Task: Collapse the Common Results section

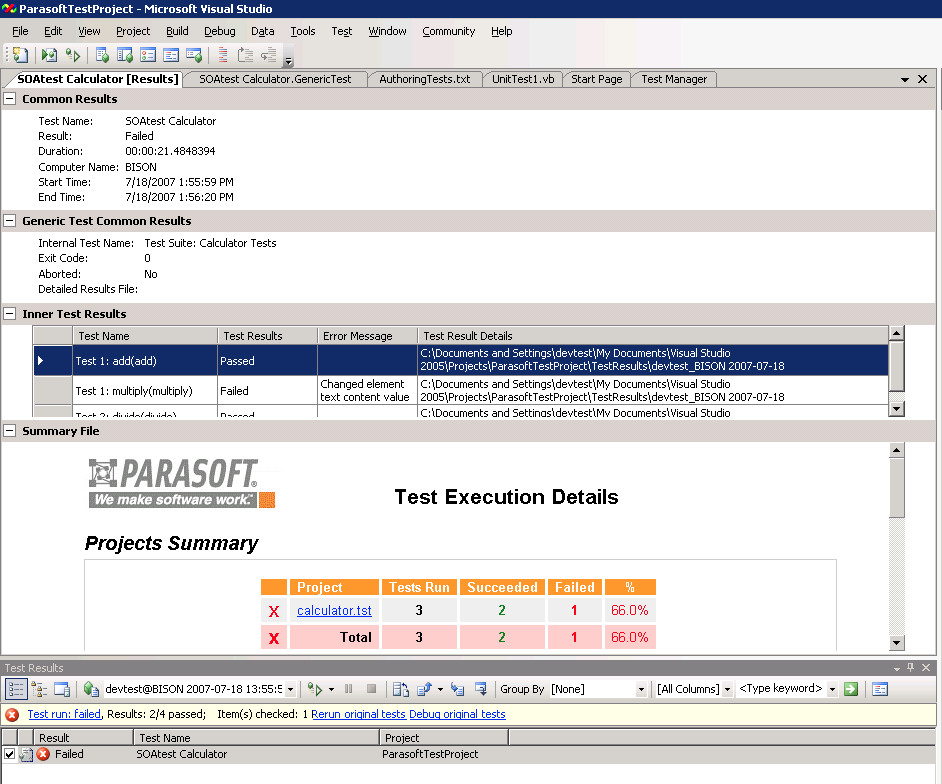Action: (10, 99)
